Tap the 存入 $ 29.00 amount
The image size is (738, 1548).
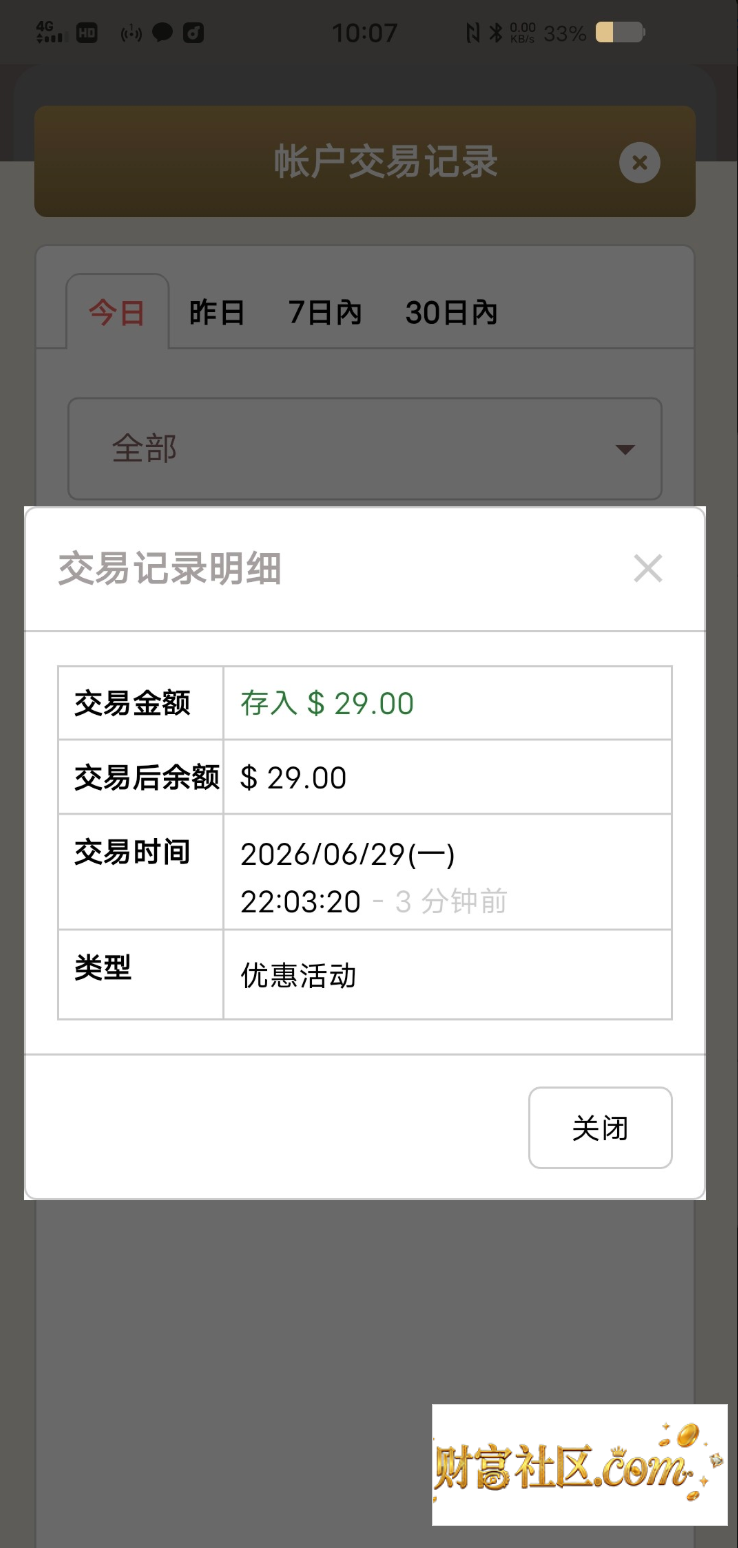(x=327, y=703)
